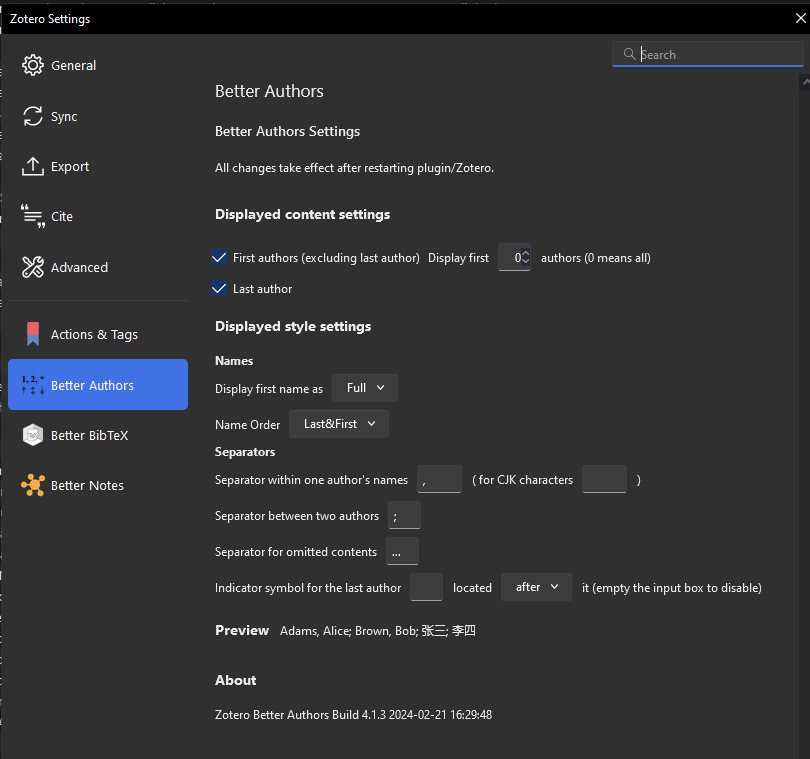Click the scrollbar up arrow
The width and height of the screenshot is (810, 759).
[x=805, y=83]
